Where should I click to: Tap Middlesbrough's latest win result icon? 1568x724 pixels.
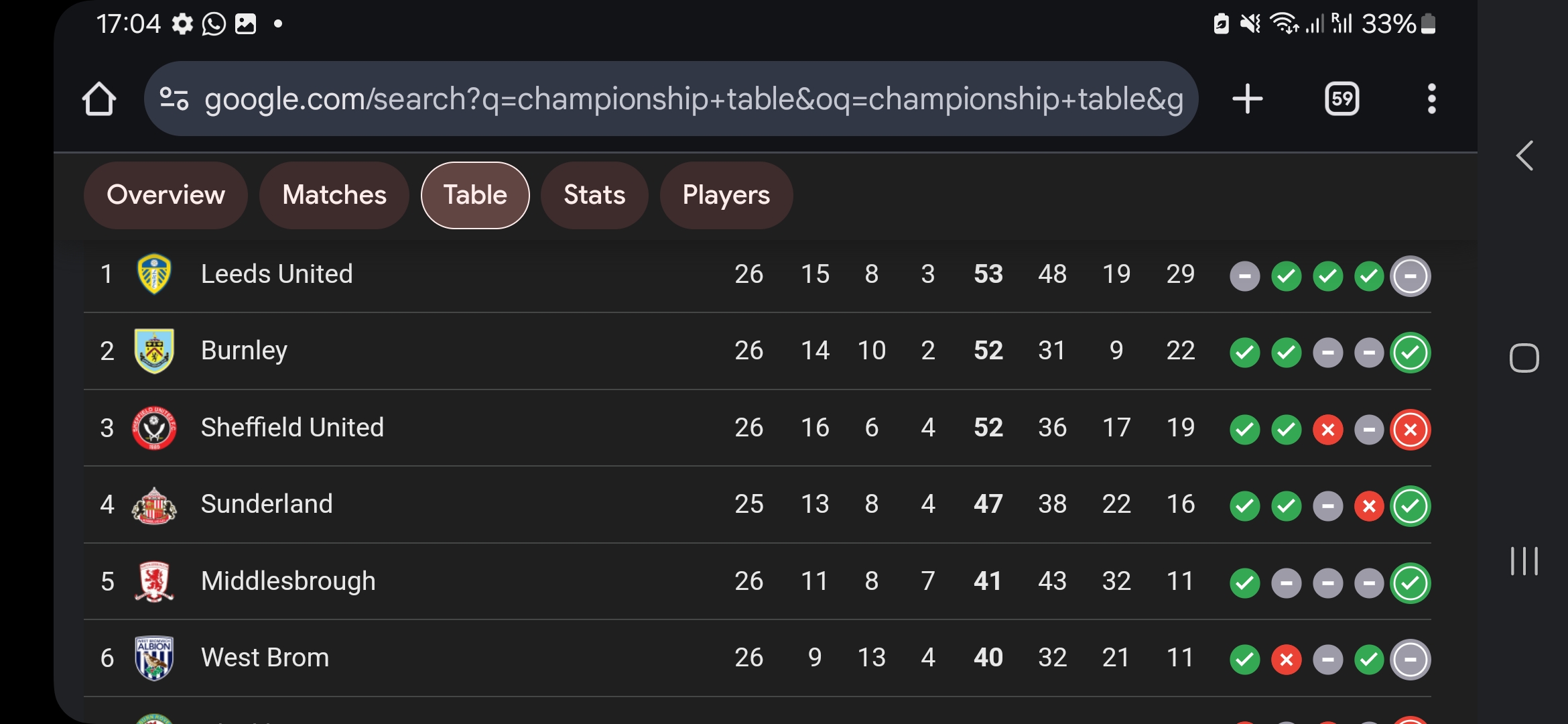[x=1411, y=583]
